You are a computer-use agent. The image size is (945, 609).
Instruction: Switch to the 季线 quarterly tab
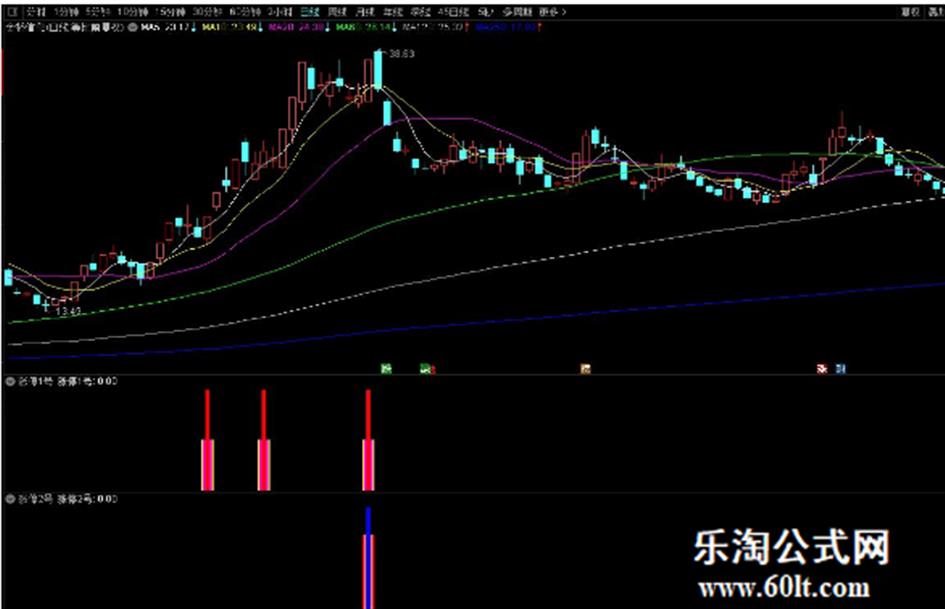click(420, 11)
